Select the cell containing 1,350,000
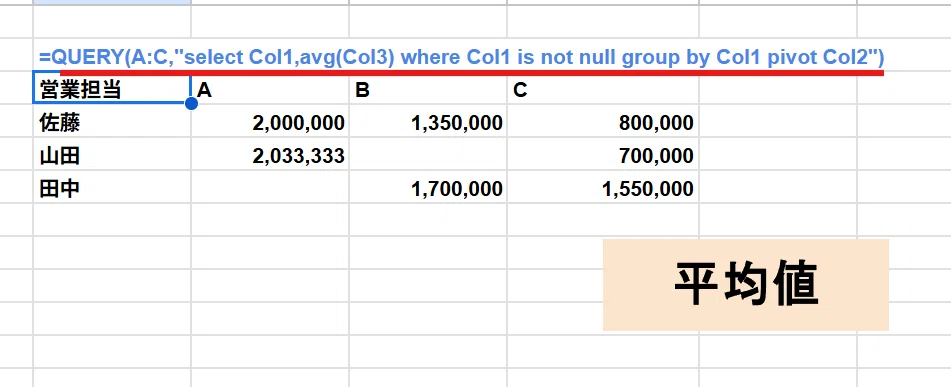Viewport: 951px width, 387px height. [428, 123]
